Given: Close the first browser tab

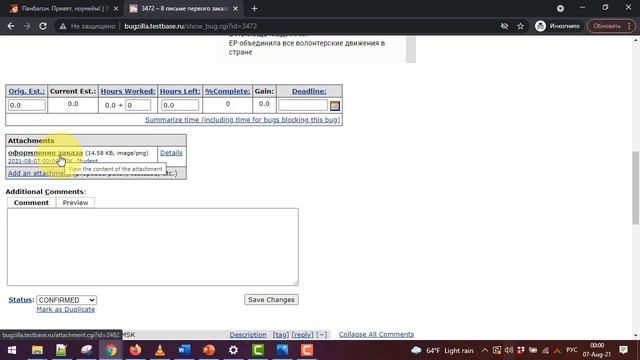Looking at the screenshot, I should 116,9.
